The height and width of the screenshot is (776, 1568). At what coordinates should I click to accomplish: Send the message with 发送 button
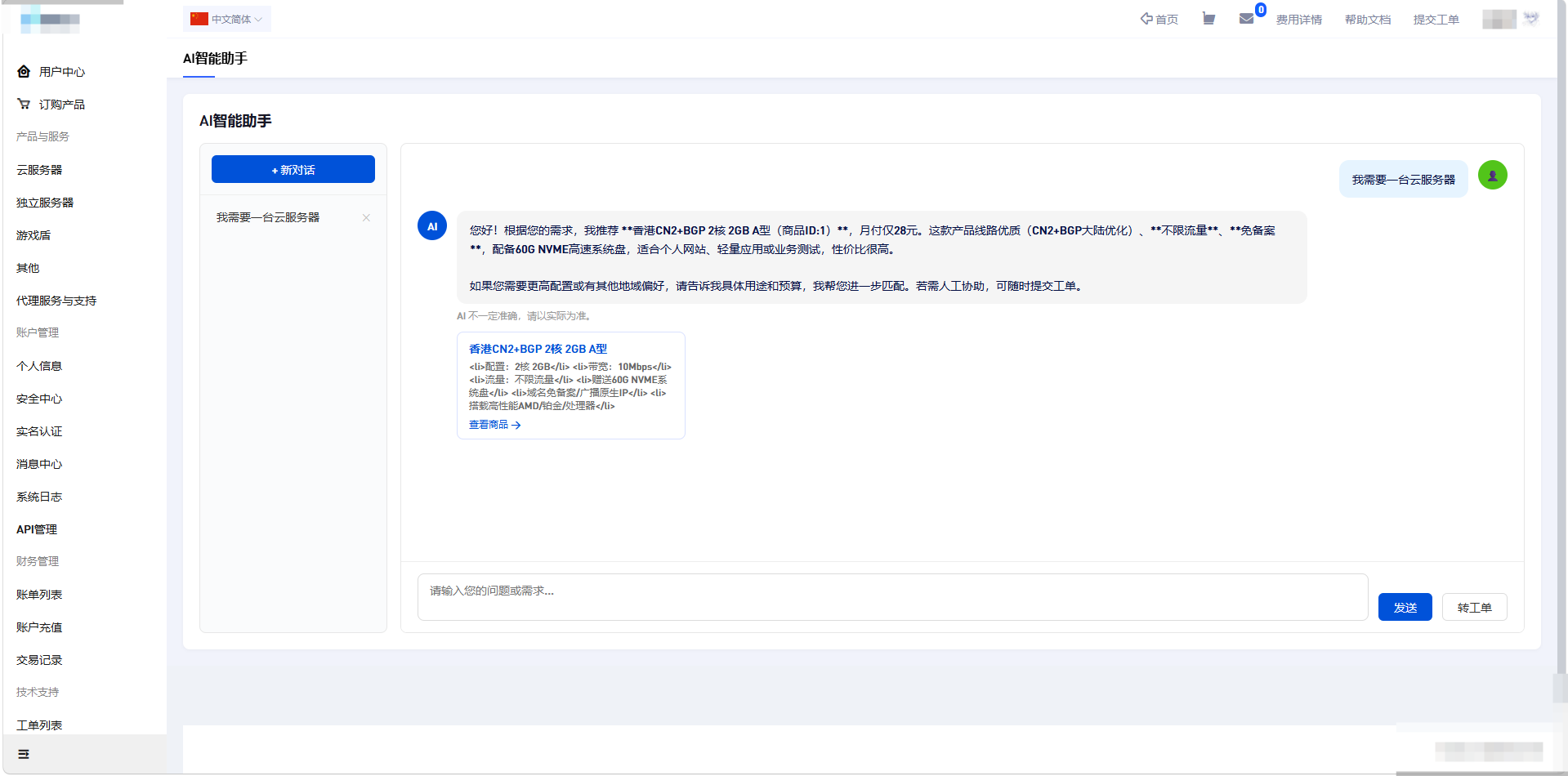(x=1405, y=607)
